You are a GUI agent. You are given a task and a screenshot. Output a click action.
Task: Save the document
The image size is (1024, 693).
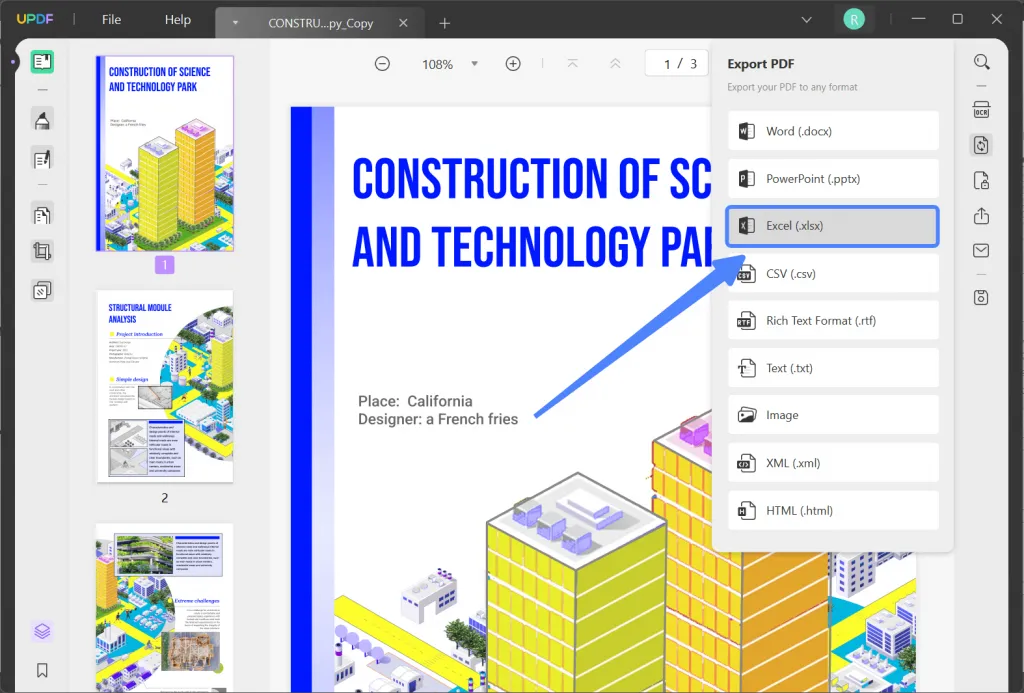point(981,297)
